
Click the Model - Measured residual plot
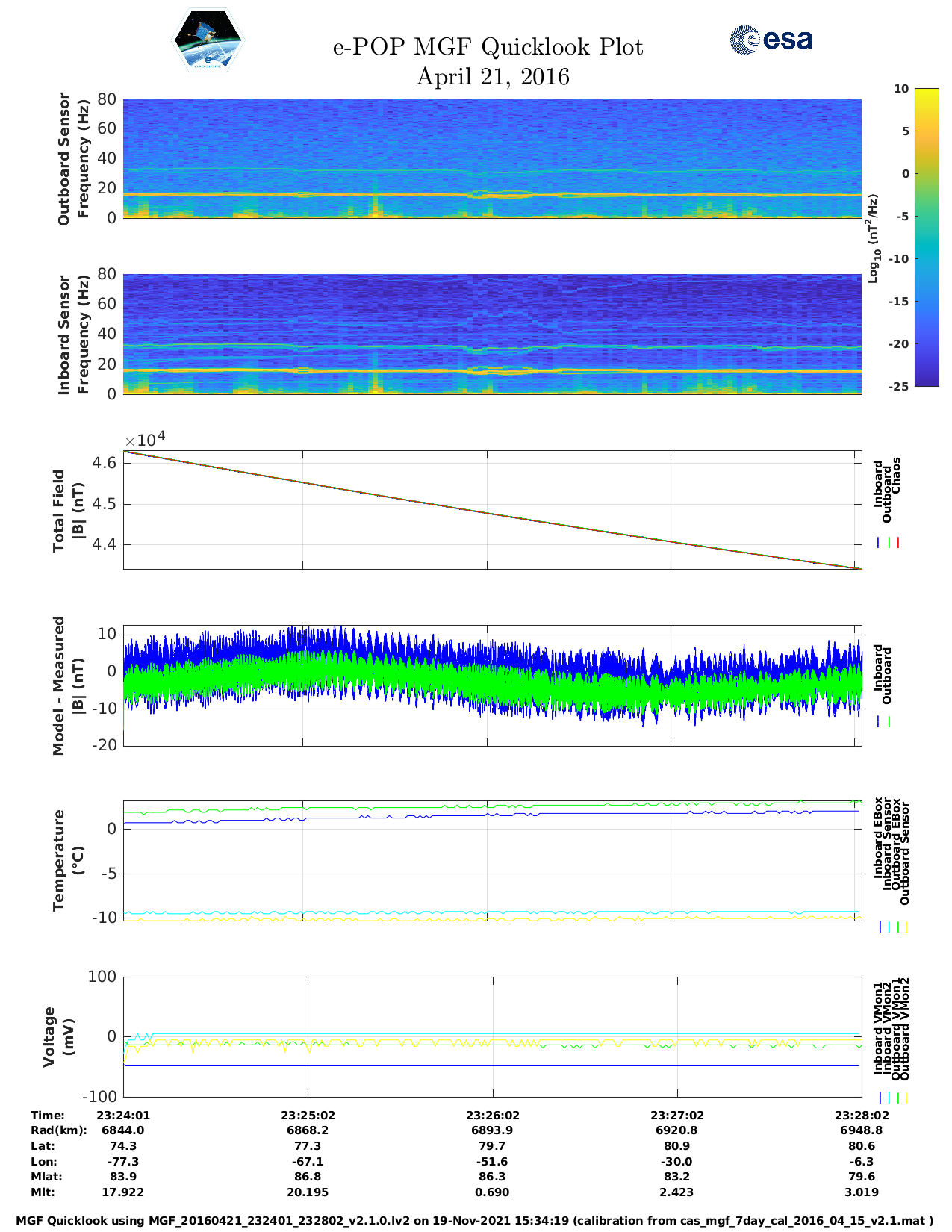(x=492, y=685)
